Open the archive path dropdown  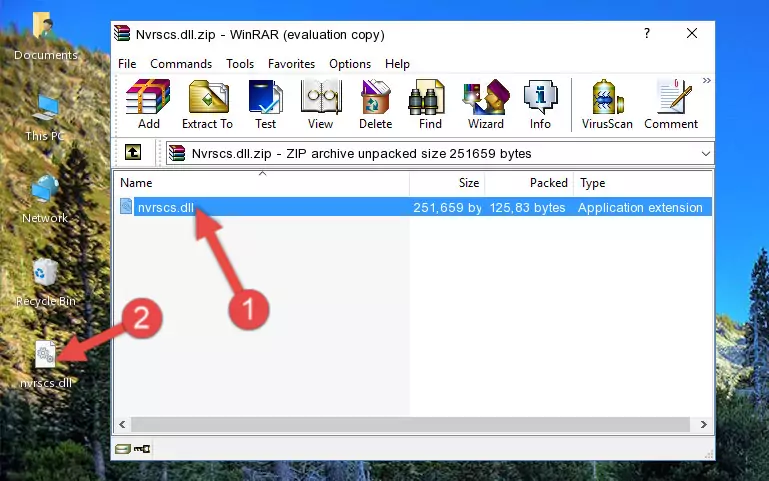[x=705, y=153]
